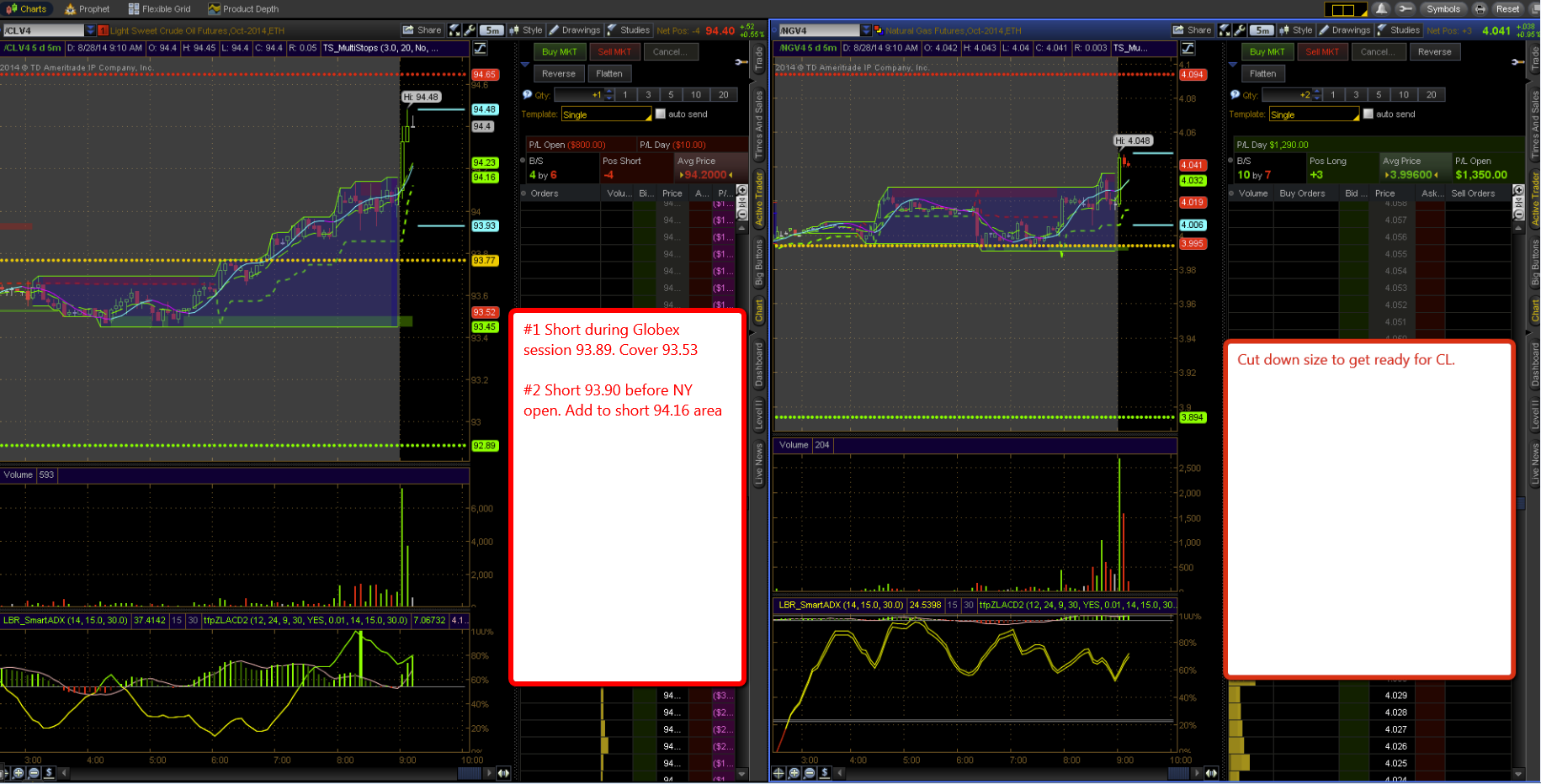Viewport: 1541px width, 784px height.
Task: Open Style menu on the crude oil chart
Action: (526, 30)
